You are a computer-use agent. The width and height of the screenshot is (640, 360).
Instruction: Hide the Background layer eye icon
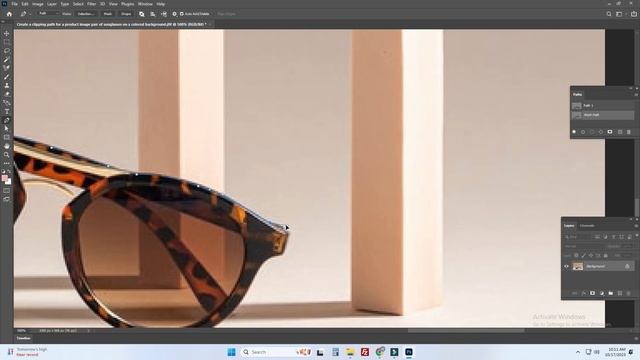coord(567,267)
